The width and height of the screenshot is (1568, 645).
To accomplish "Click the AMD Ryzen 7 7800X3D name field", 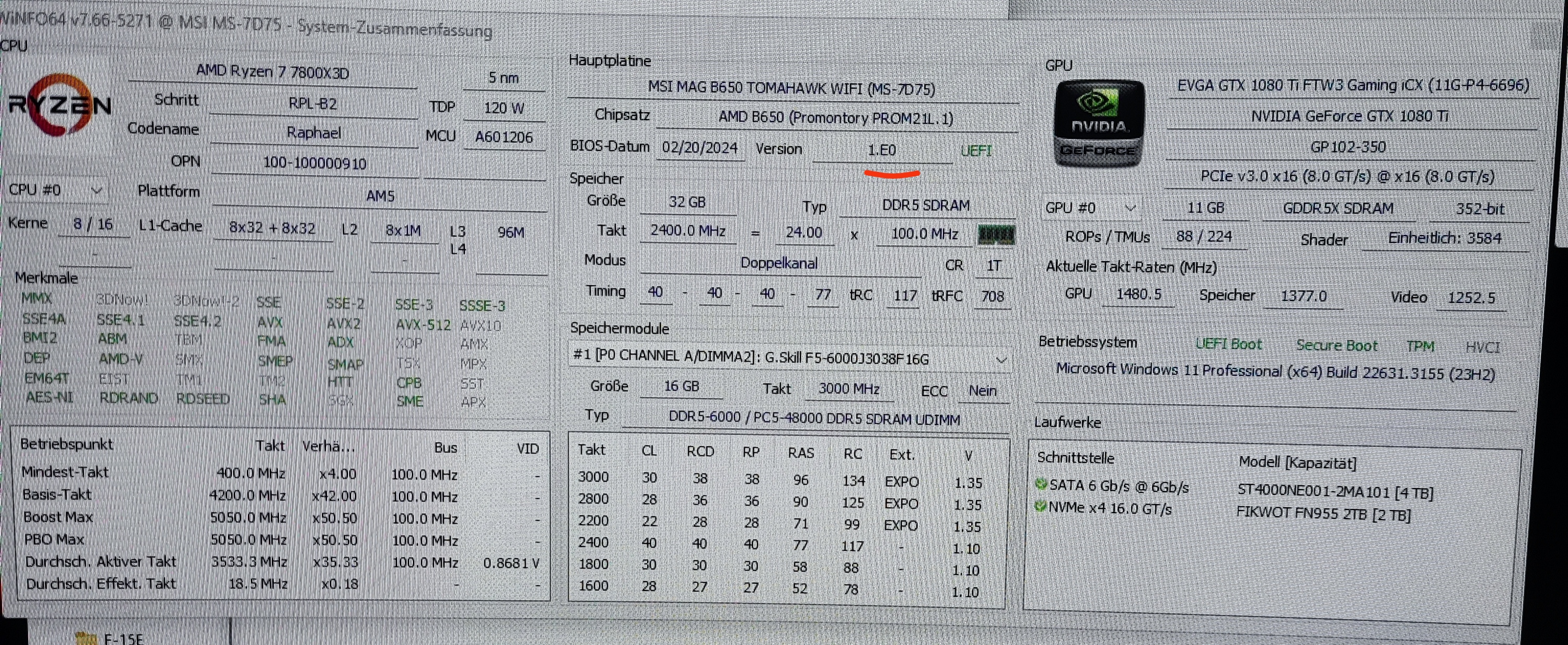I will 272,73.
